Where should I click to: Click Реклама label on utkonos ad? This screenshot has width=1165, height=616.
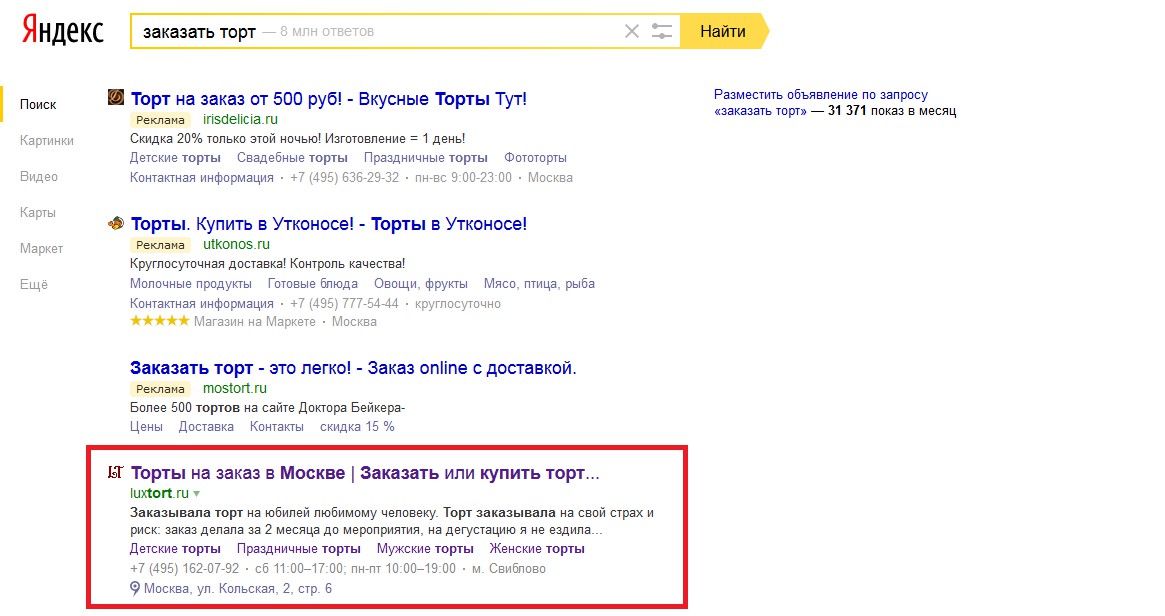pyautogui.click(x=160, y=244)
